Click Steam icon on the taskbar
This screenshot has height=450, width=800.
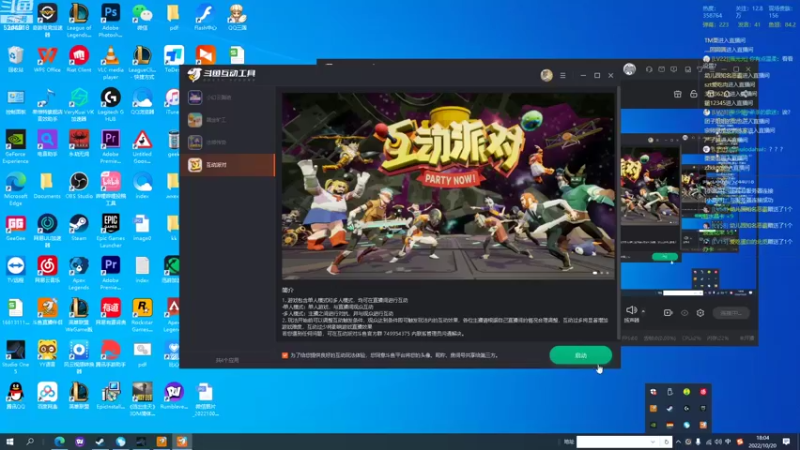tap(99, 441)
